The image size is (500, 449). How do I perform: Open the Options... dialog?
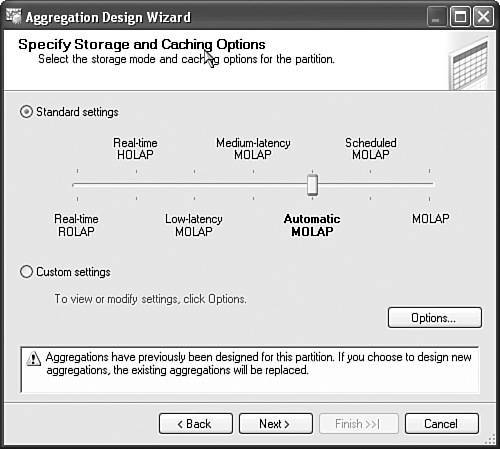(435, 318)
